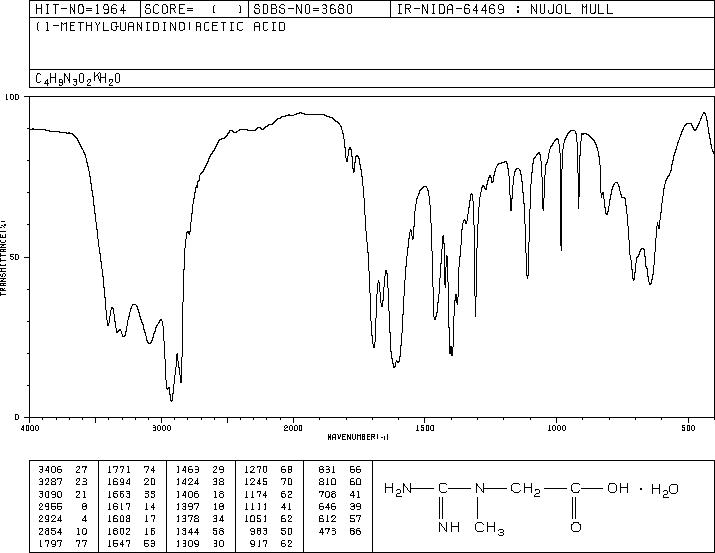The image size is (715, 553).
Task: Select peak 1051 in the peak table
Action: pos(256,519)
